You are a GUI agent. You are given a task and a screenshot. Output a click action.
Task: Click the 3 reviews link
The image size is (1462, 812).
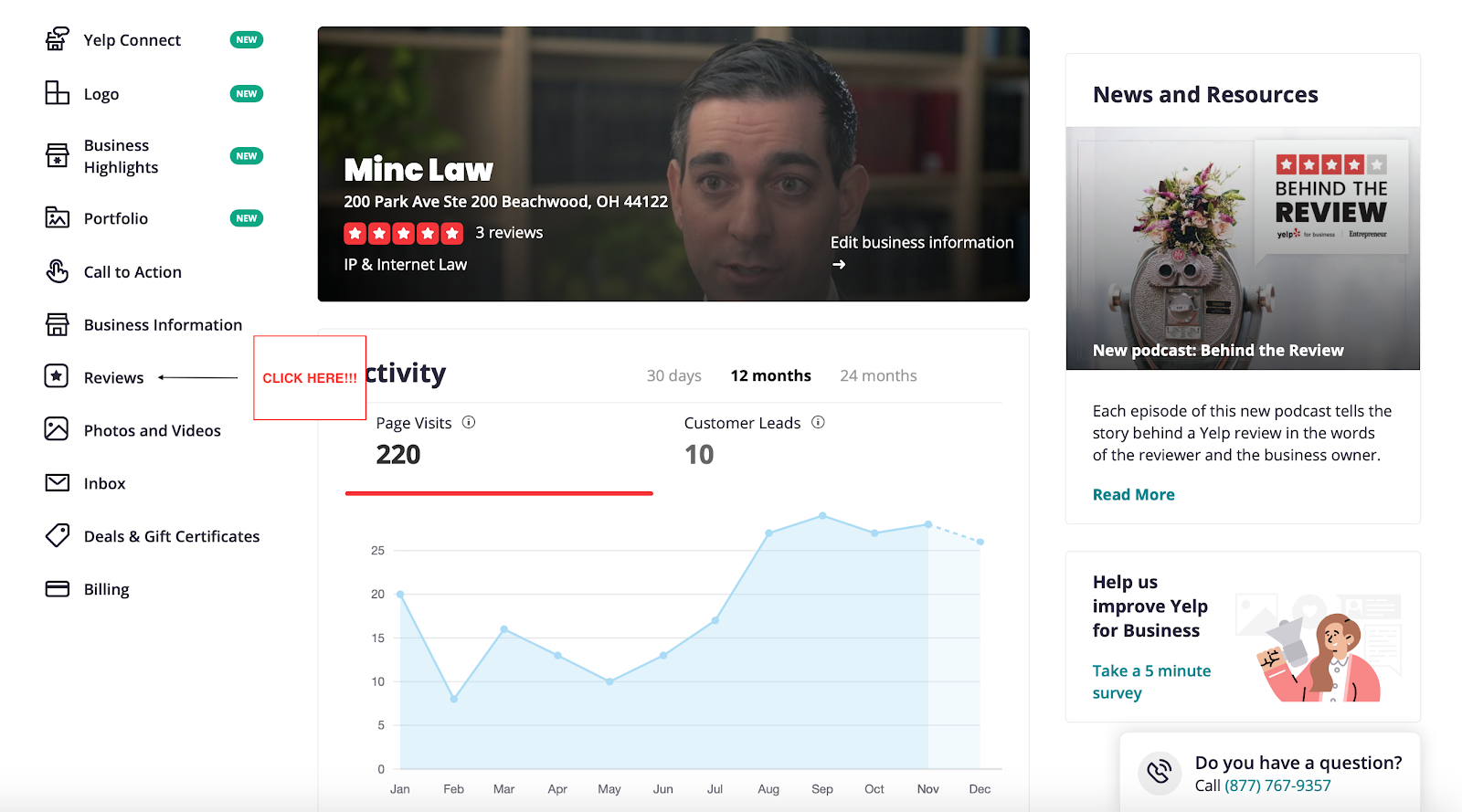[x=509, y=233]
